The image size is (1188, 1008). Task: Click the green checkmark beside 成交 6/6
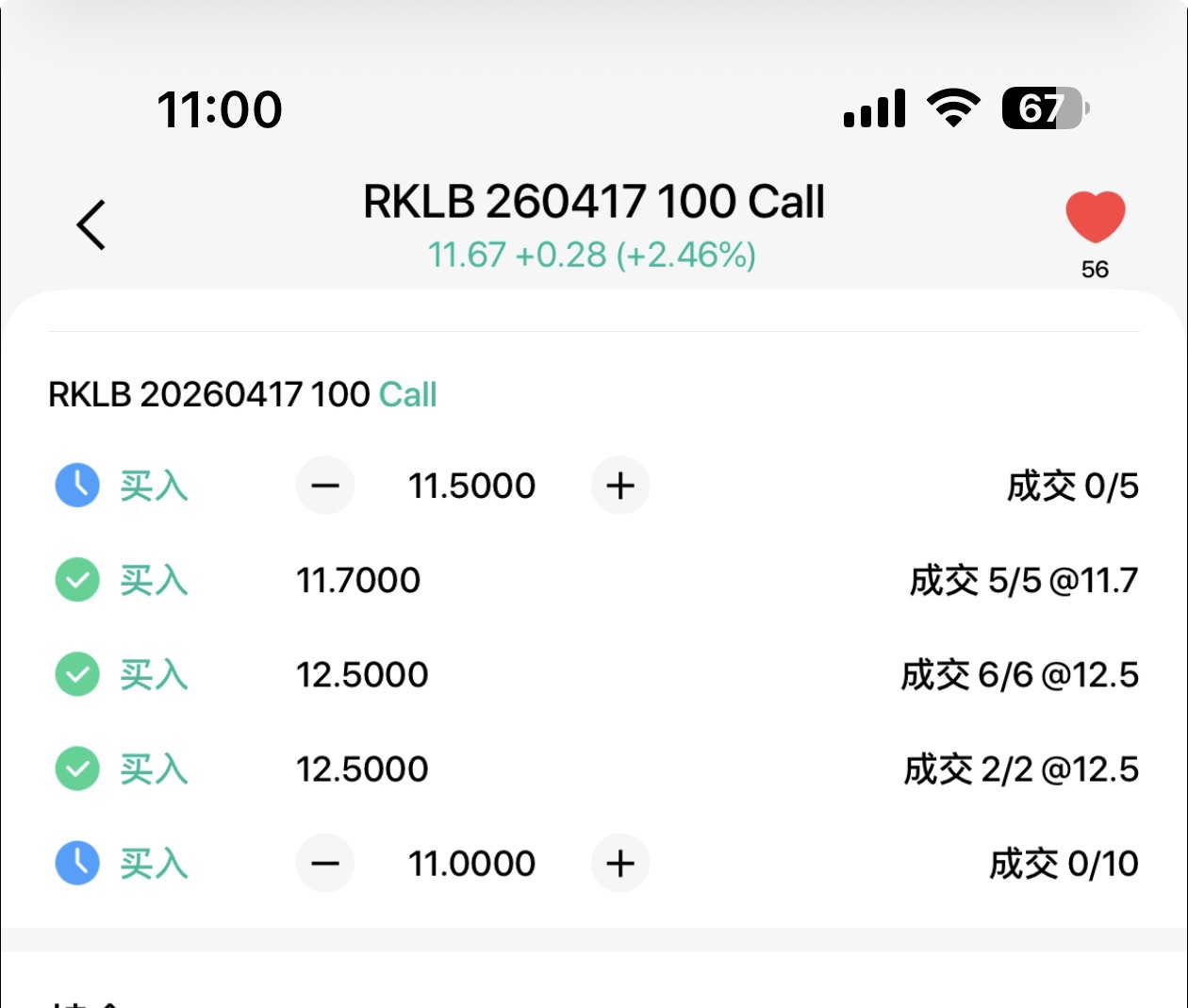coord(77,674)
